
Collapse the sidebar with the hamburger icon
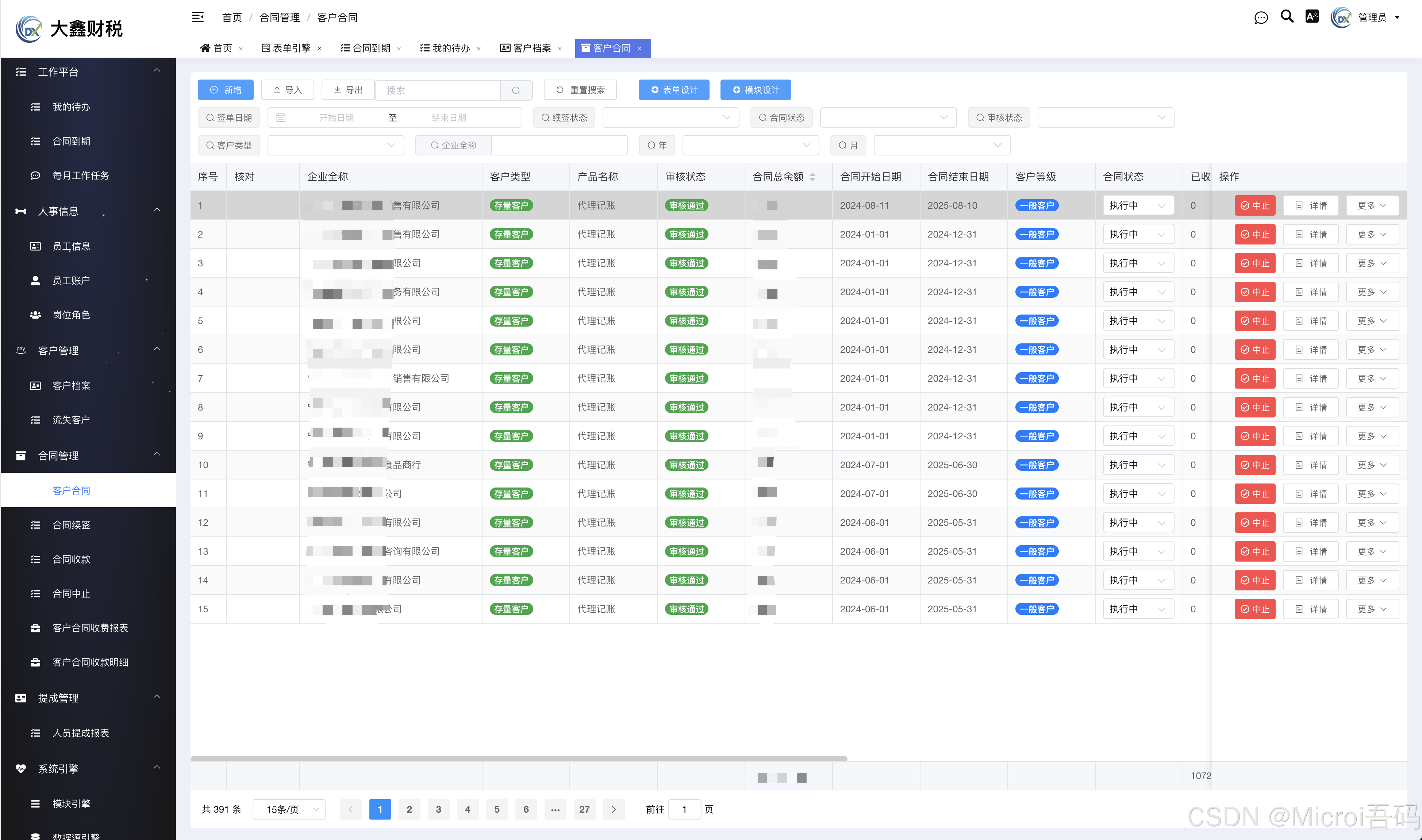pos(197,17)
